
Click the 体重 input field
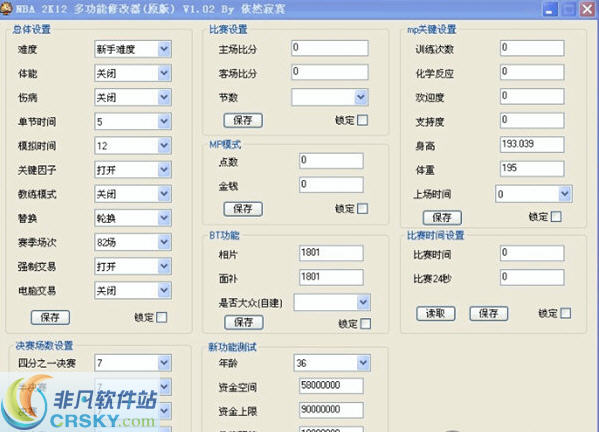[x=532, y=169]
